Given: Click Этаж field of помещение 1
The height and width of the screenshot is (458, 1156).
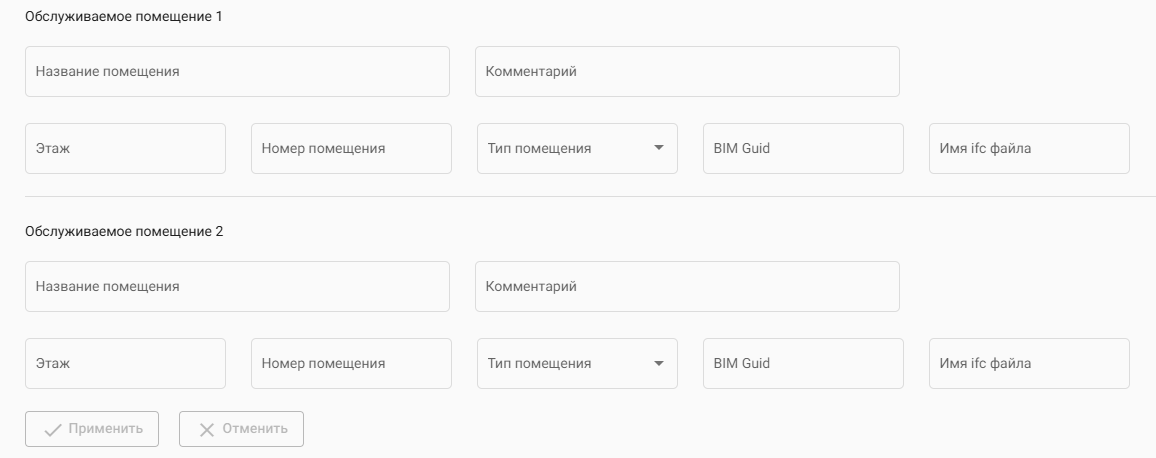Looking at the screenshot, I should pos(125,149).
